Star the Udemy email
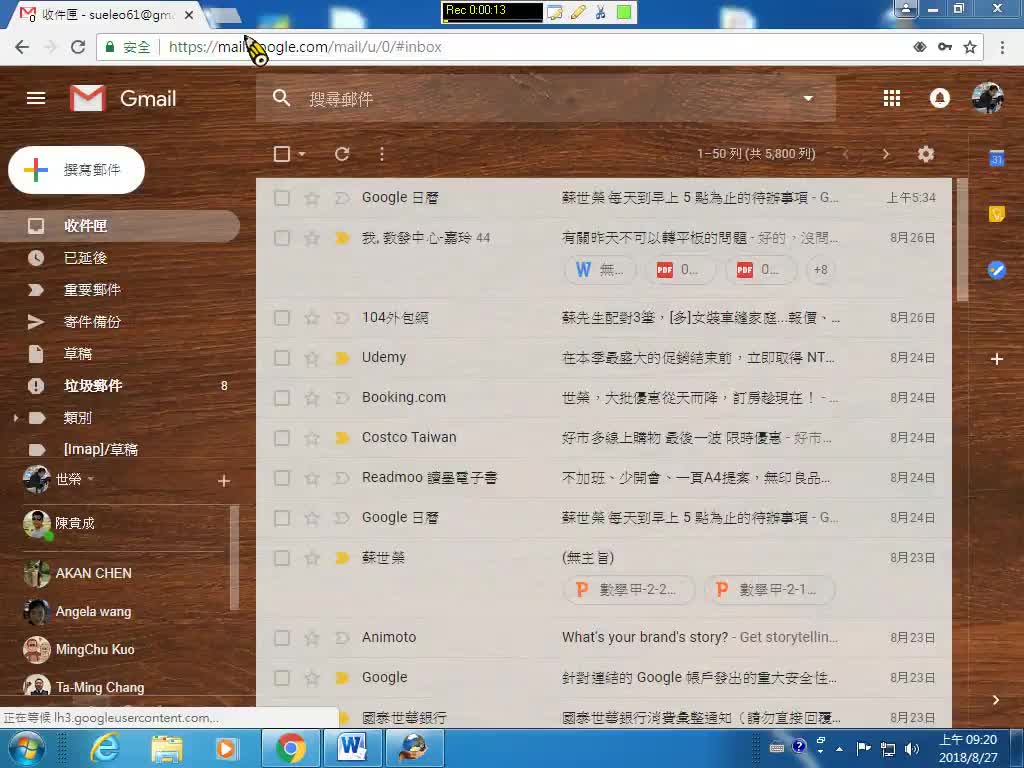The height and width of the screenshot is (768, 1024). [312, 358]
